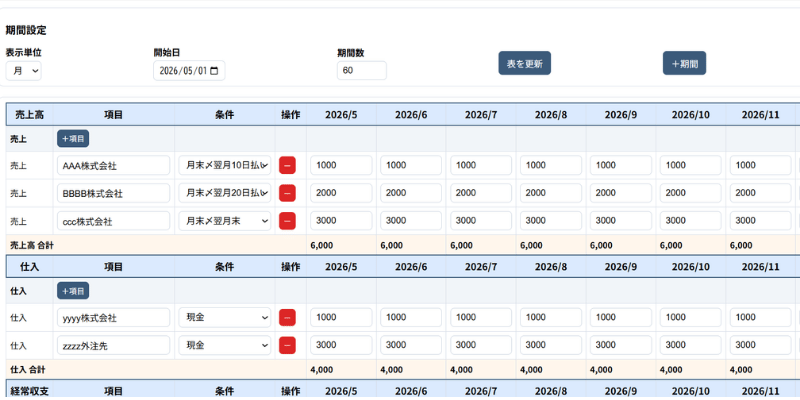Delete the BBBB株式会社 sales row

tap(287, 193)
